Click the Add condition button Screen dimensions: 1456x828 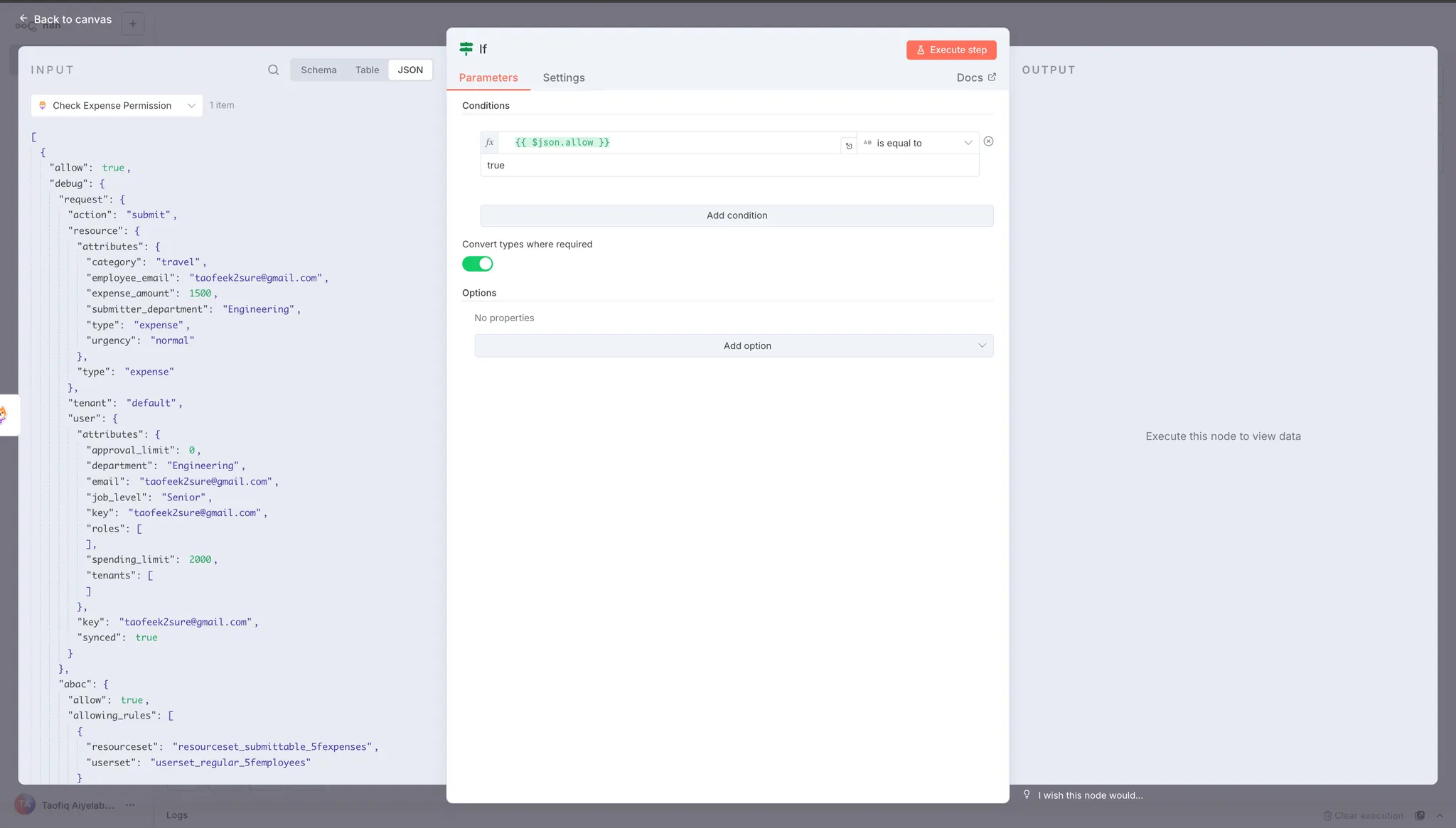[737, 215]
